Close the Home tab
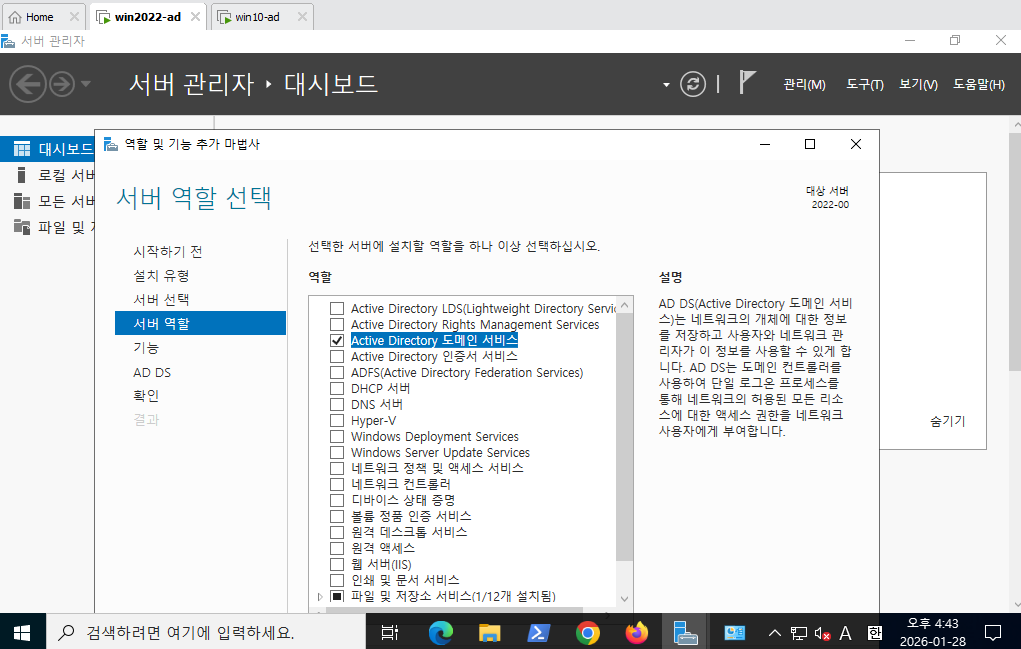This screenshot has width=1021, height=649. pos(74,17)
